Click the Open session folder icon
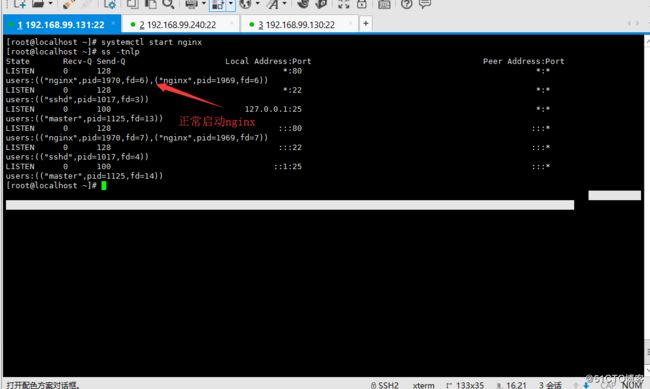Screen dimensions: 650x389 coord(38,4)
